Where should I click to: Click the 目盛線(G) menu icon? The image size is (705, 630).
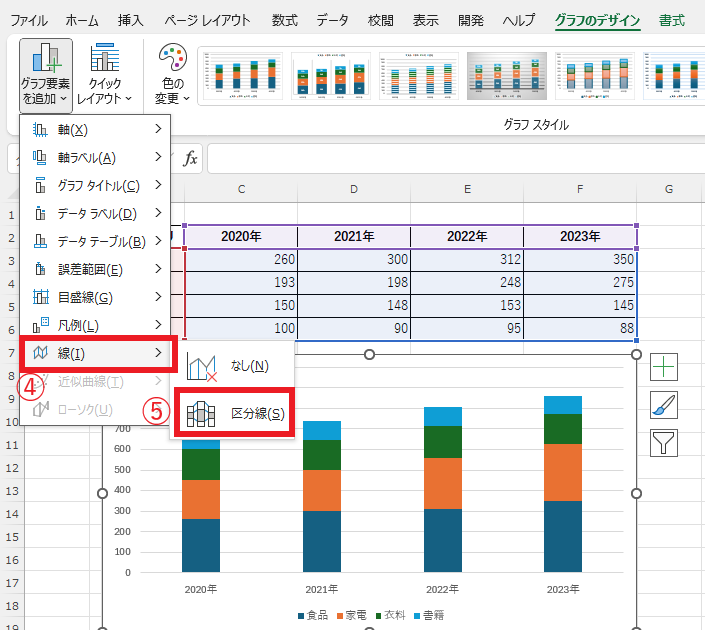[x=40, y=297]
